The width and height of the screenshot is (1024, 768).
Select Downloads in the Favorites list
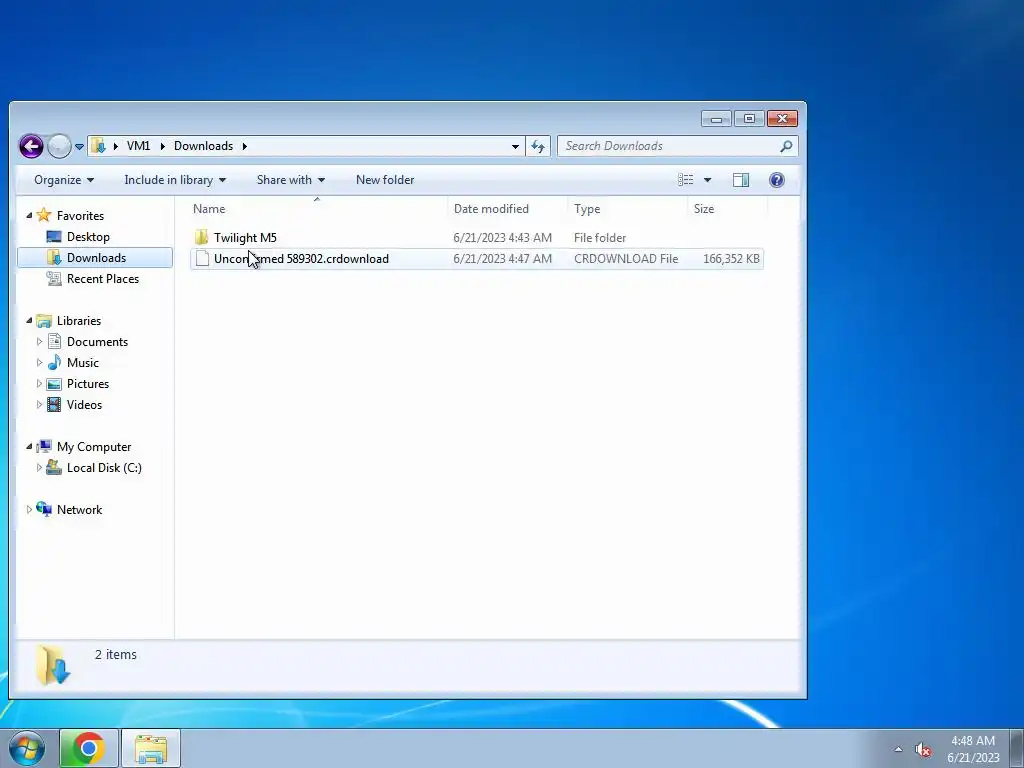[96, 258]
